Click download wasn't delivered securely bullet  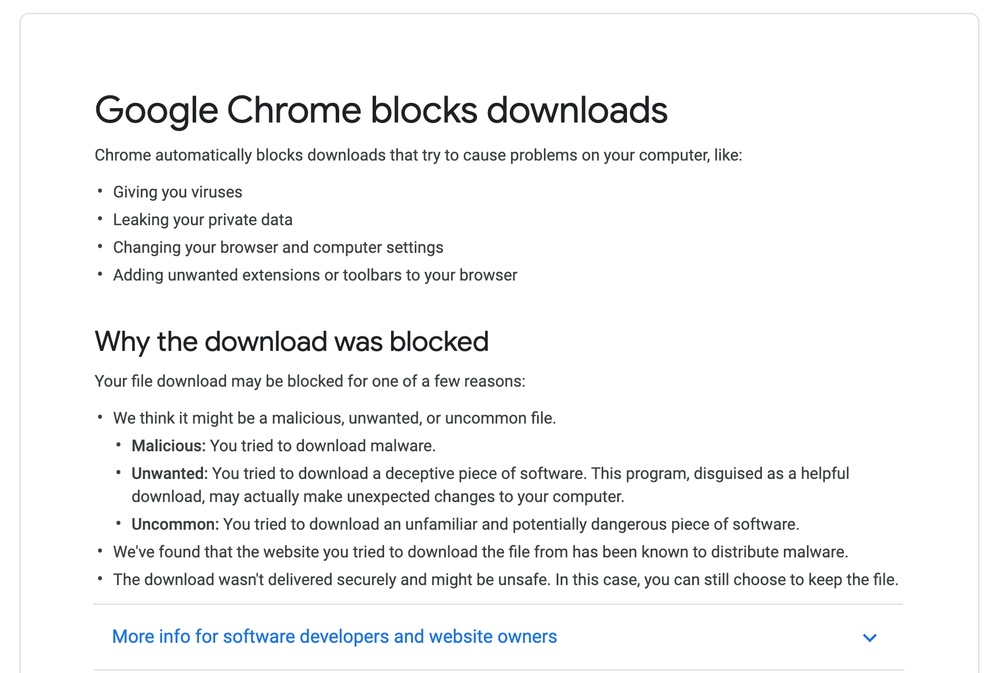506,579
